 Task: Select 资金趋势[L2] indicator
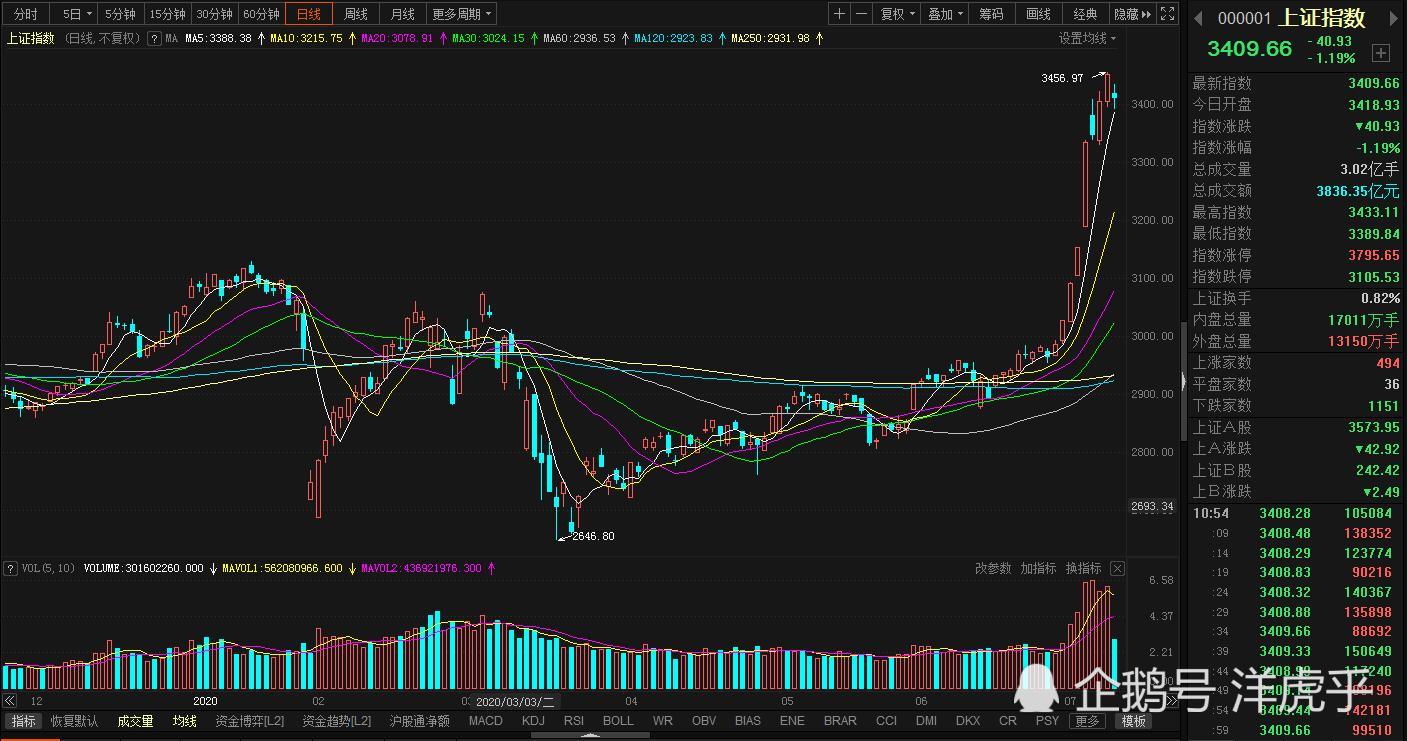point(337,721)
